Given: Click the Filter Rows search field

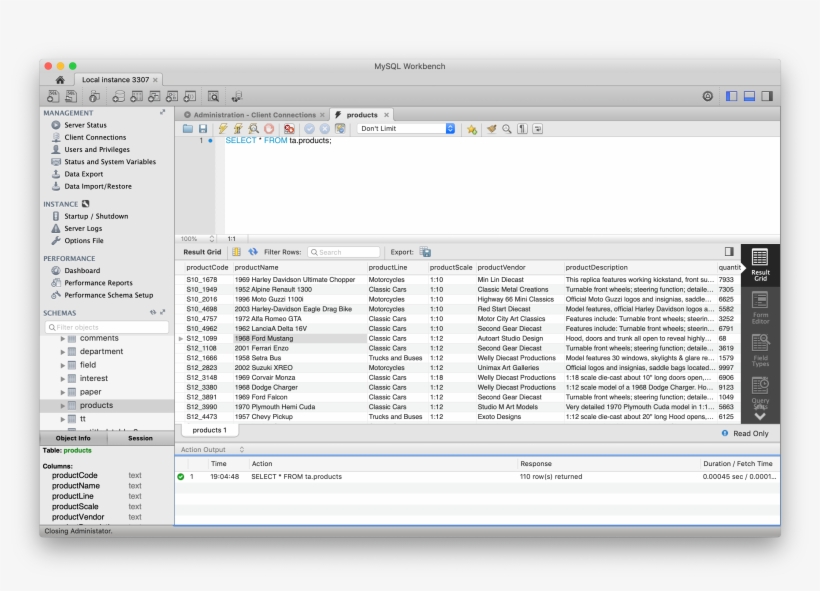Looking at the screenshot, I should tap(344, 252).
